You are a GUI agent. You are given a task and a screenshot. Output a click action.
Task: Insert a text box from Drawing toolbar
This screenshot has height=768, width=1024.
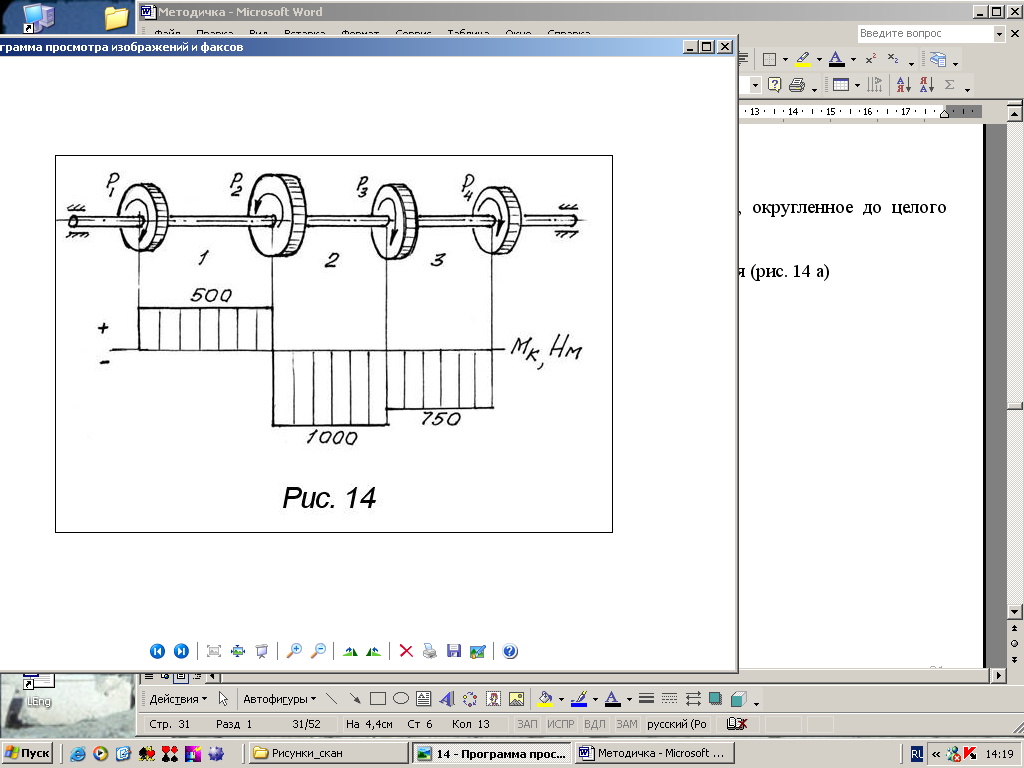(x=423, y=699)
